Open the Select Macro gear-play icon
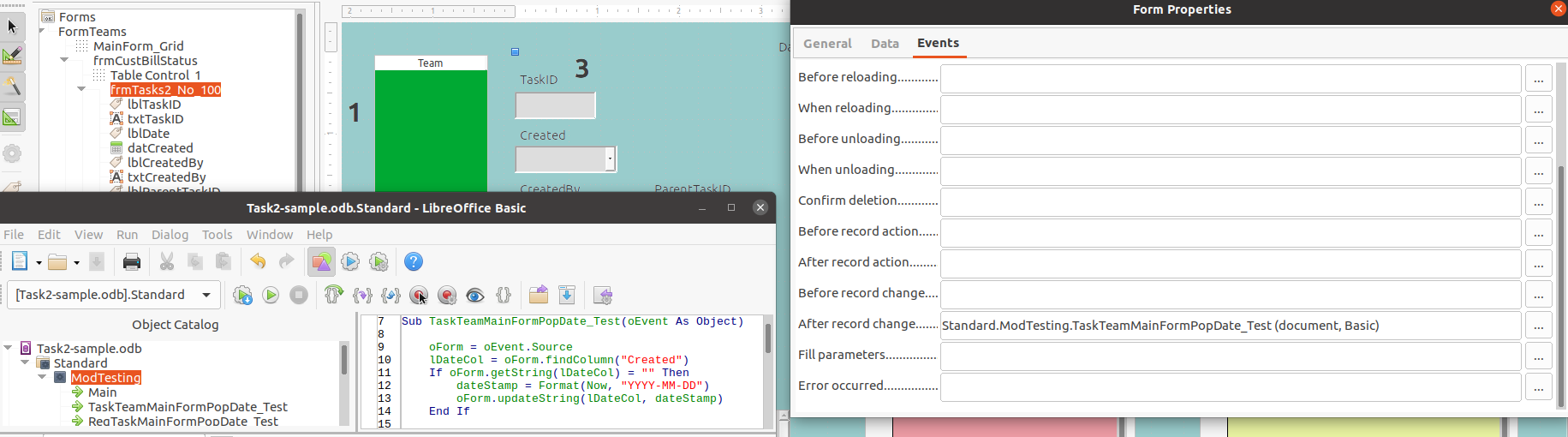This screenshot has height=437, width=1568. tap(350, 262)
